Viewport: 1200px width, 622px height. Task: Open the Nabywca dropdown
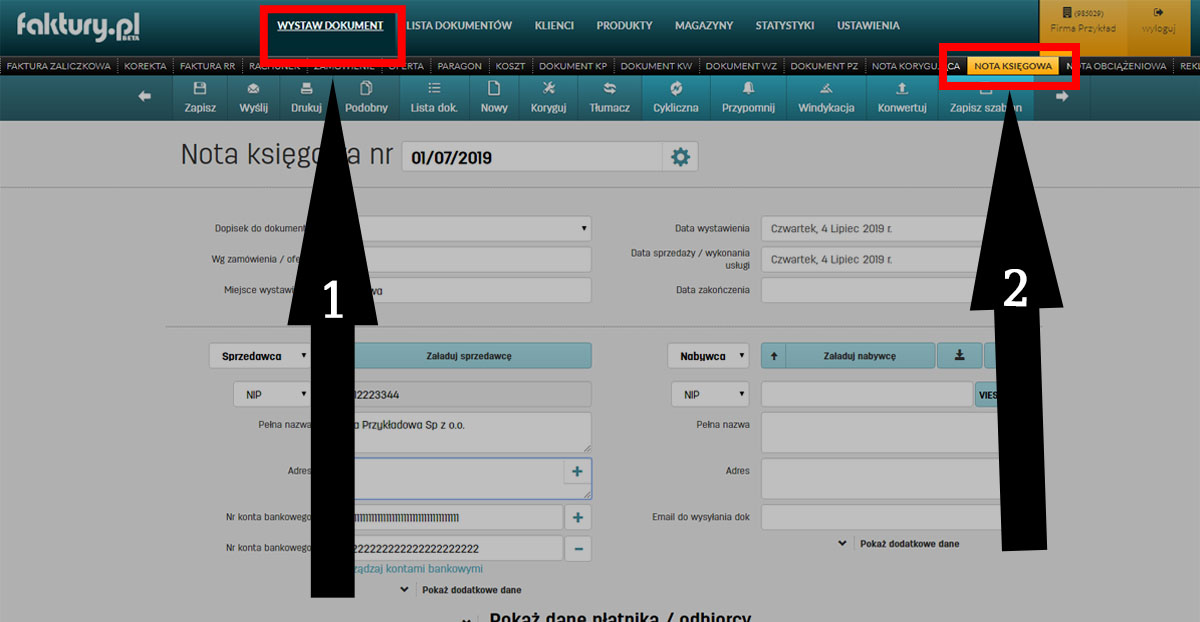coord(708,356)
